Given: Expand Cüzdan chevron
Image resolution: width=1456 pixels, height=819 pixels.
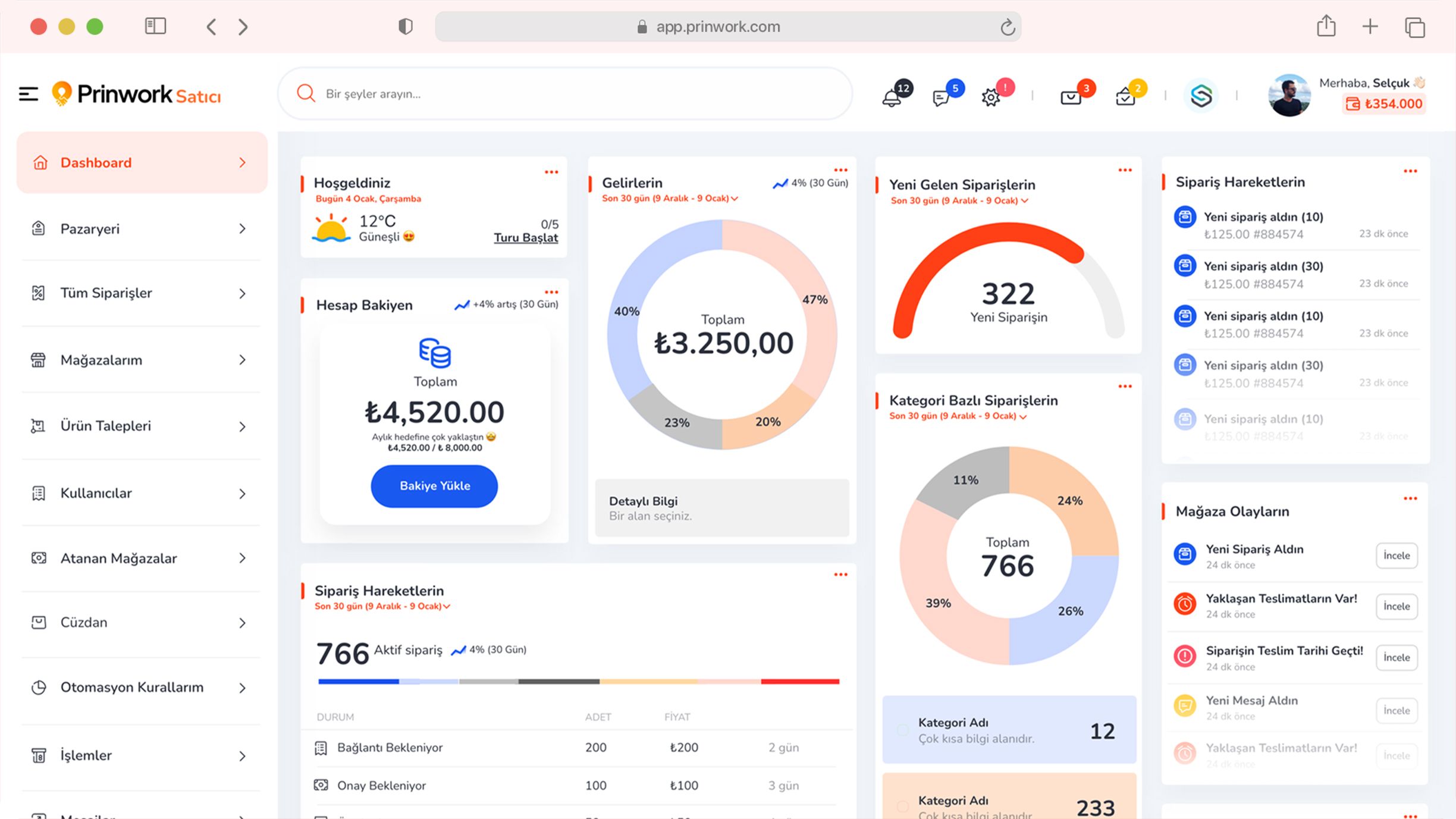Looking at the screenshot, I should pos(242,623).
